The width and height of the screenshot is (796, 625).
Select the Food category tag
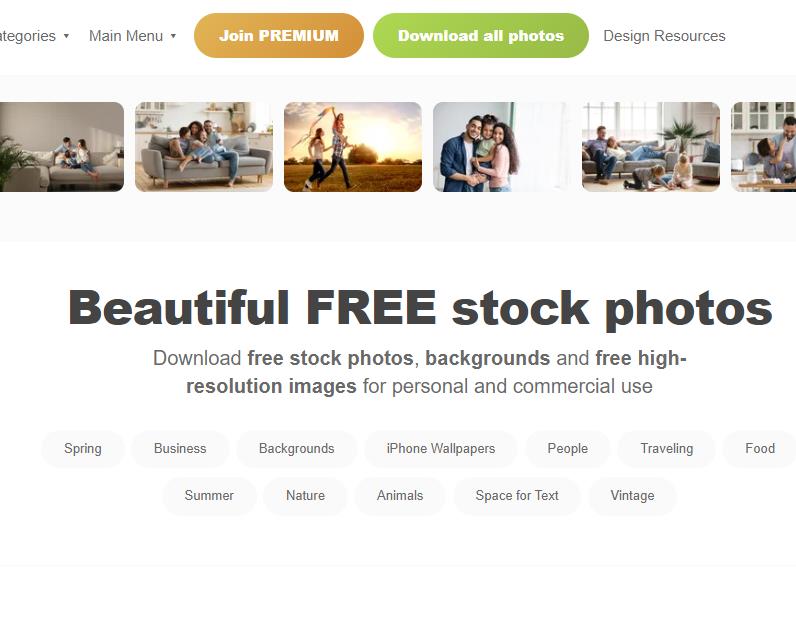tap(760, 449)
